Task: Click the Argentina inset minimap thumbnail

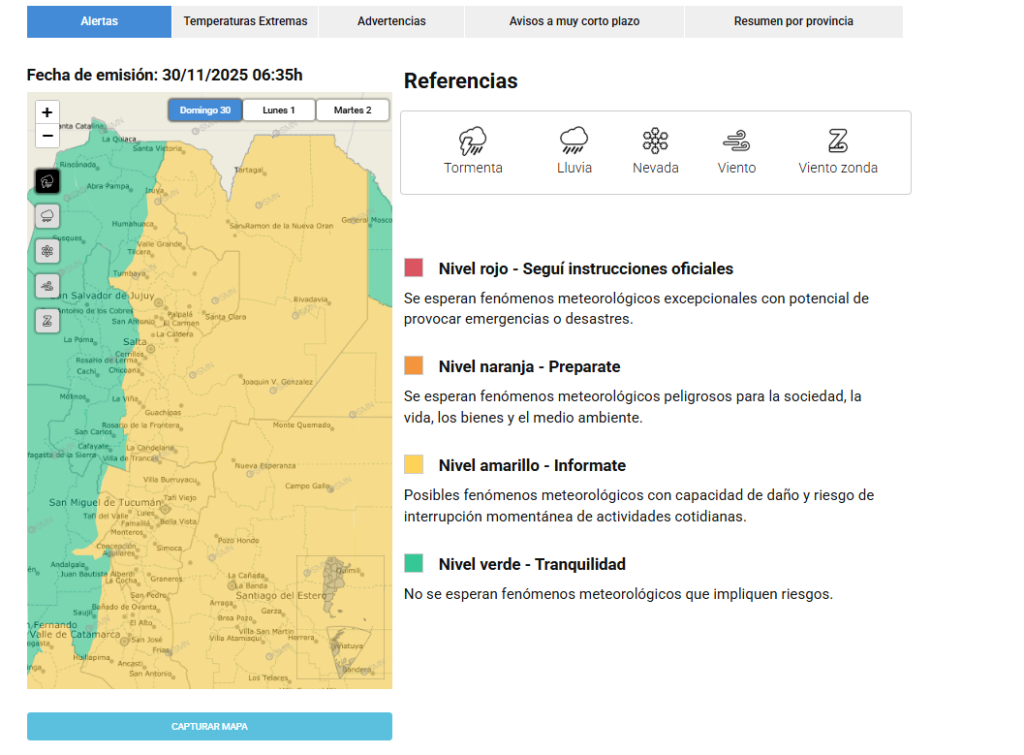Action: tap(340, 618)
